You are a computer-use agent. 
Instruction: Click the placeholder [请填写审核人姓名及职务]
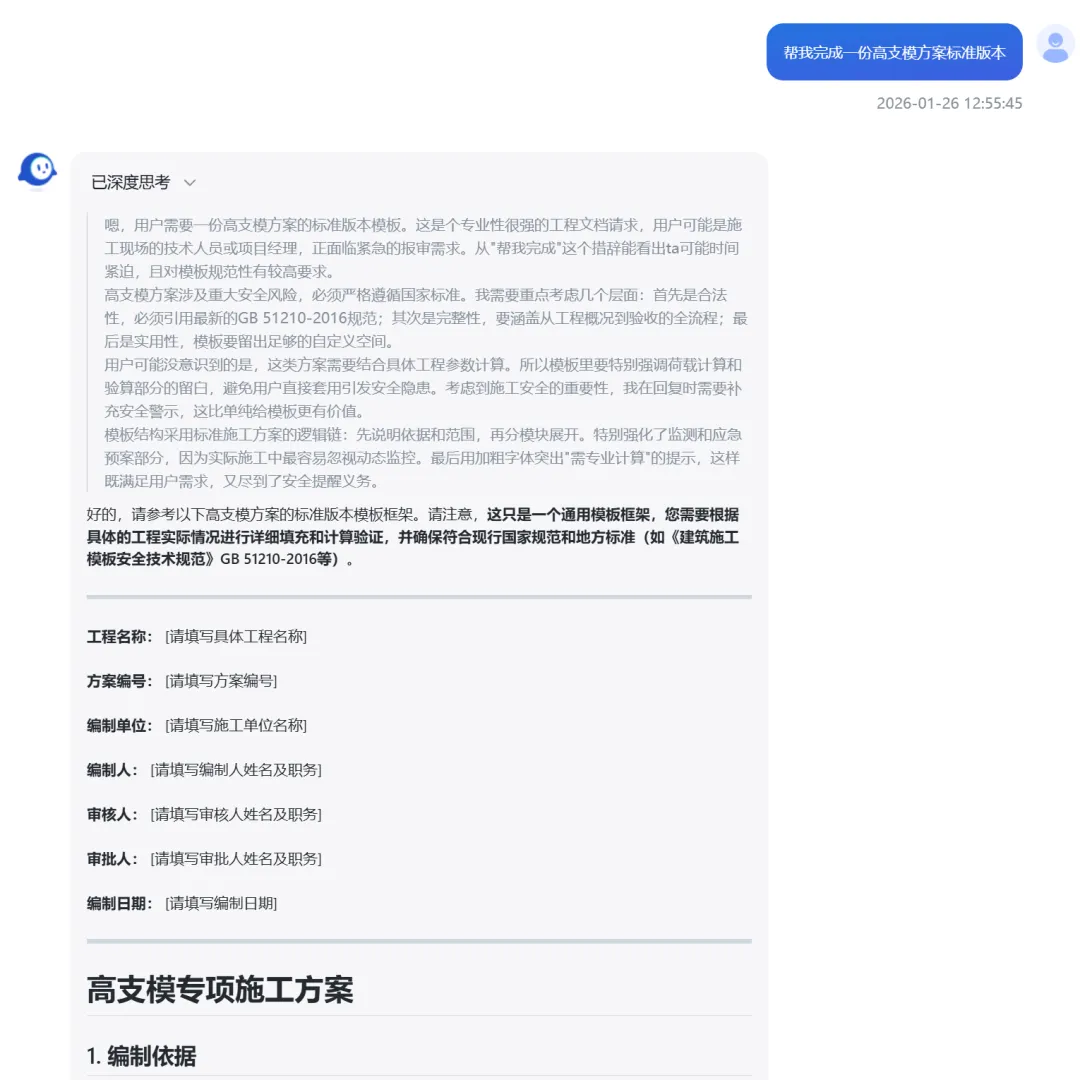point(236,814)
